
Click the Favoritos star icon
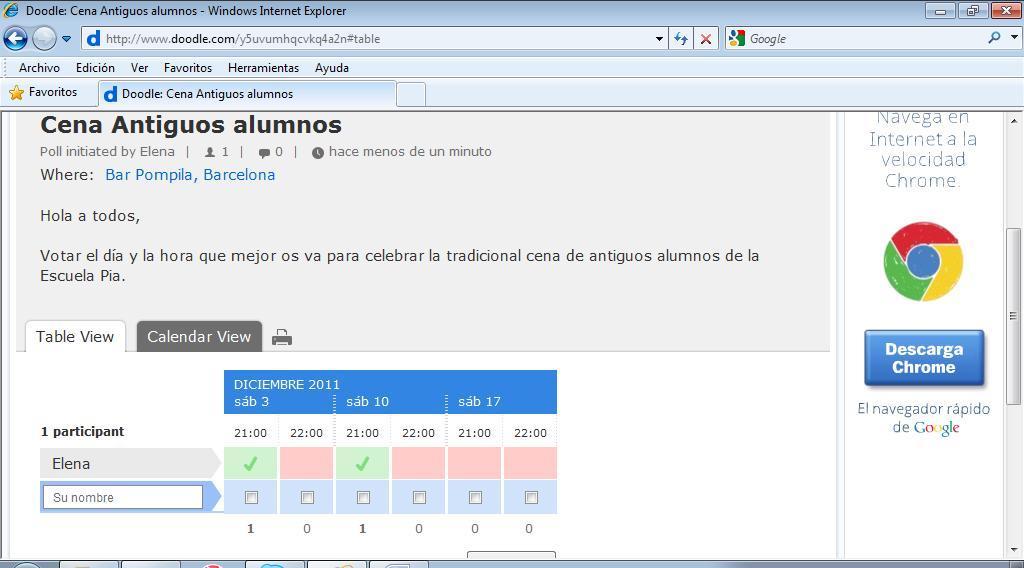pyautogui.click(x=17, y=93)
